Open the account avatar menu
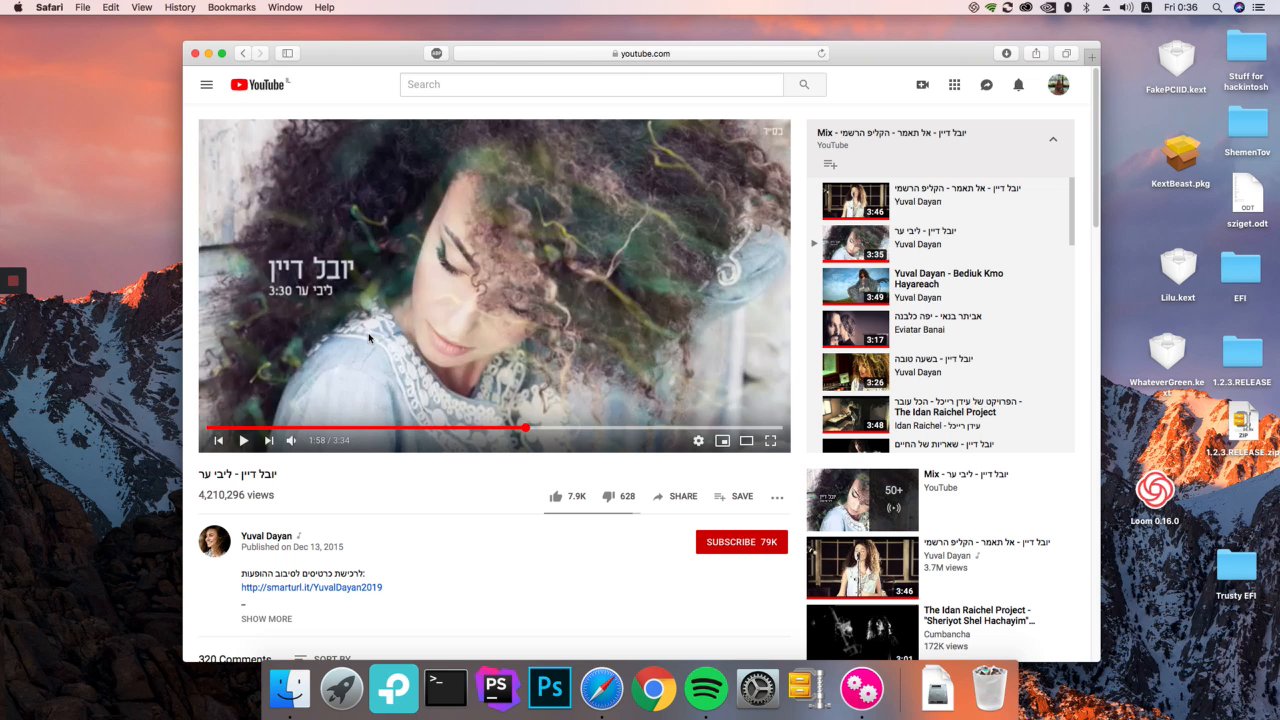The height and width of the screenshot is (720, 1280). coord(1058,85)
